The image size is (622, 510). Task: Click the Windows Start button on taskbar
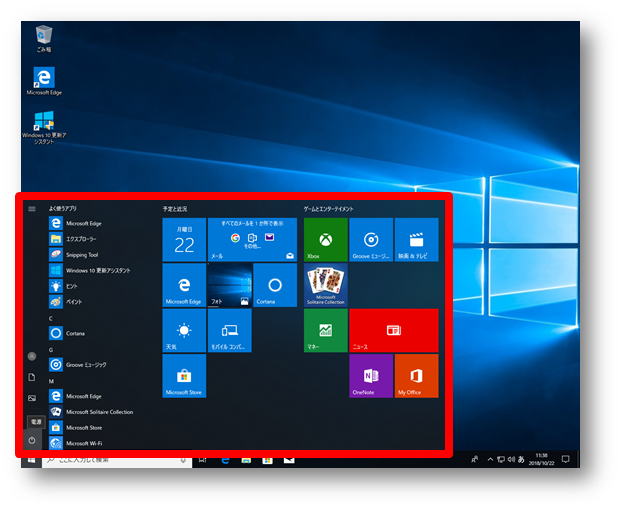(x=31, y=460)
